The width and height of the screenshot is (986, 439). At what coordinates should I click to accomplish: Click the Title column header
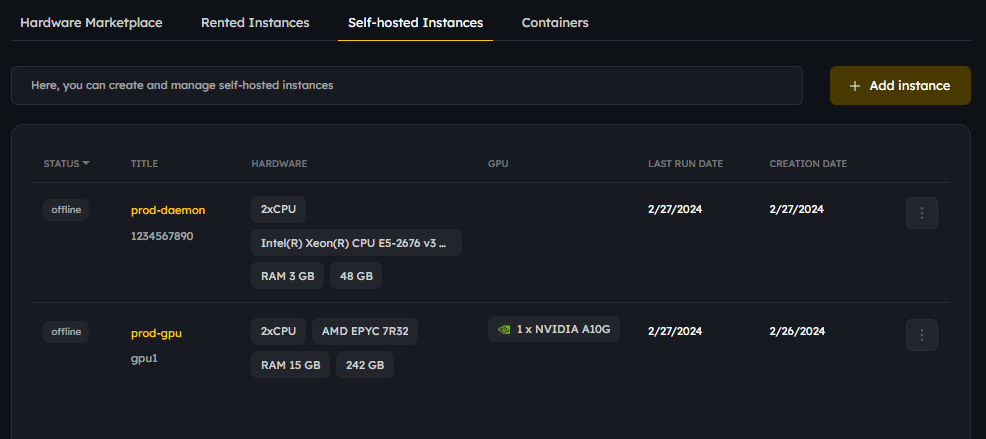point(144,163)
